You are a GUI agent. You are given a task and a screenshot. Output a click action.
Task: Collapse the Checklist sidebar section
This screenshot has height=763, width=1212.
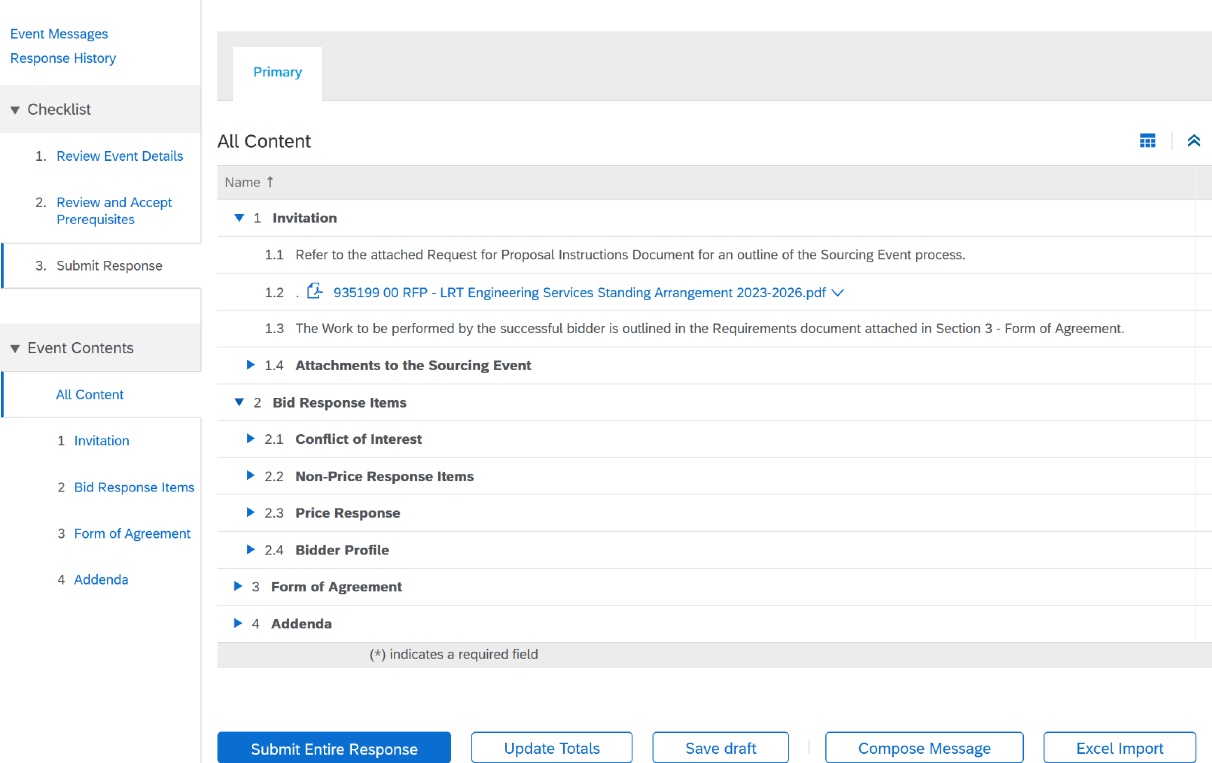point(15,110)
